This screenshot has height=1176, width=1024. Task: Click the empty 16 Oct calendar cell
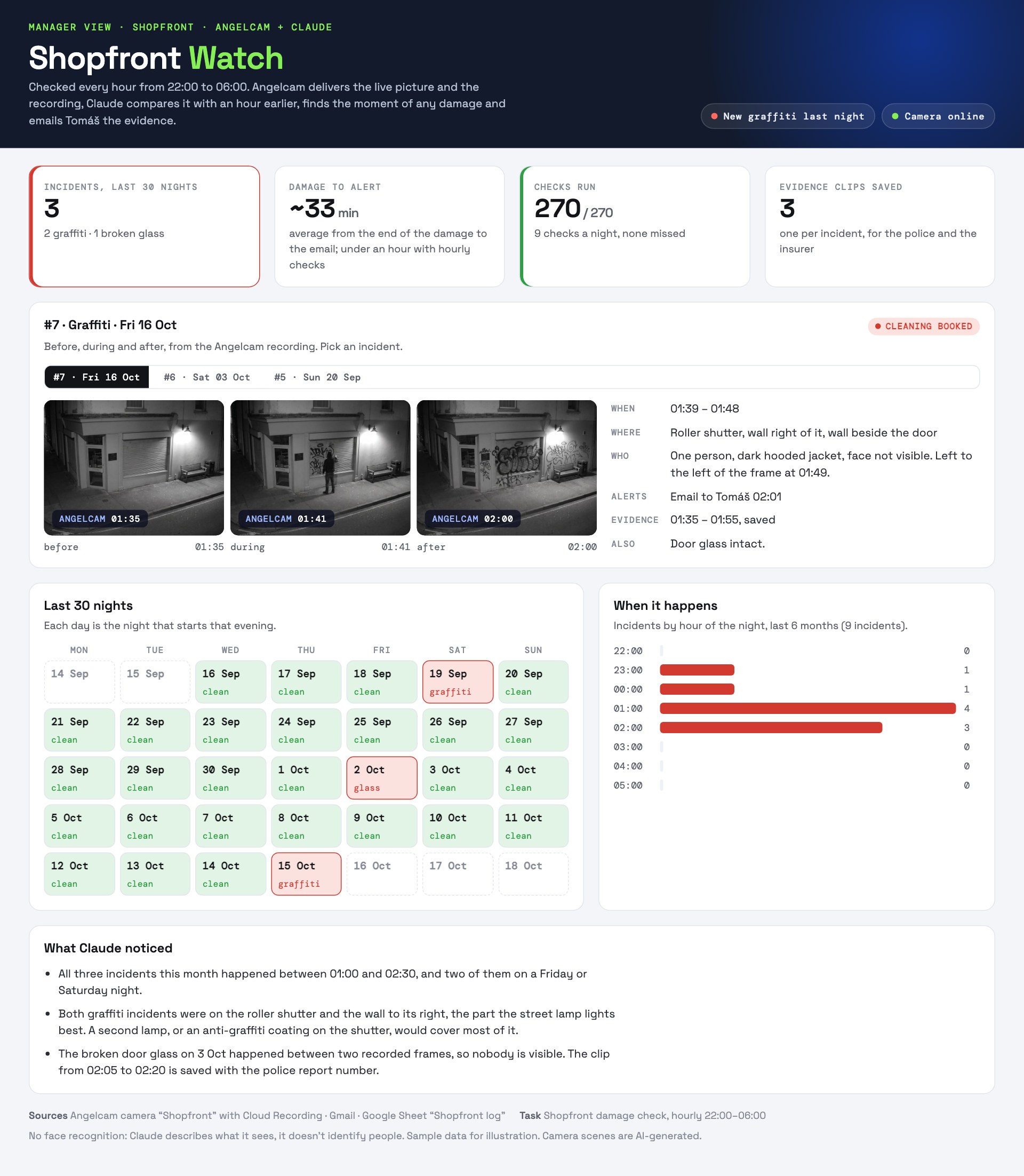[x=382, y=874]
